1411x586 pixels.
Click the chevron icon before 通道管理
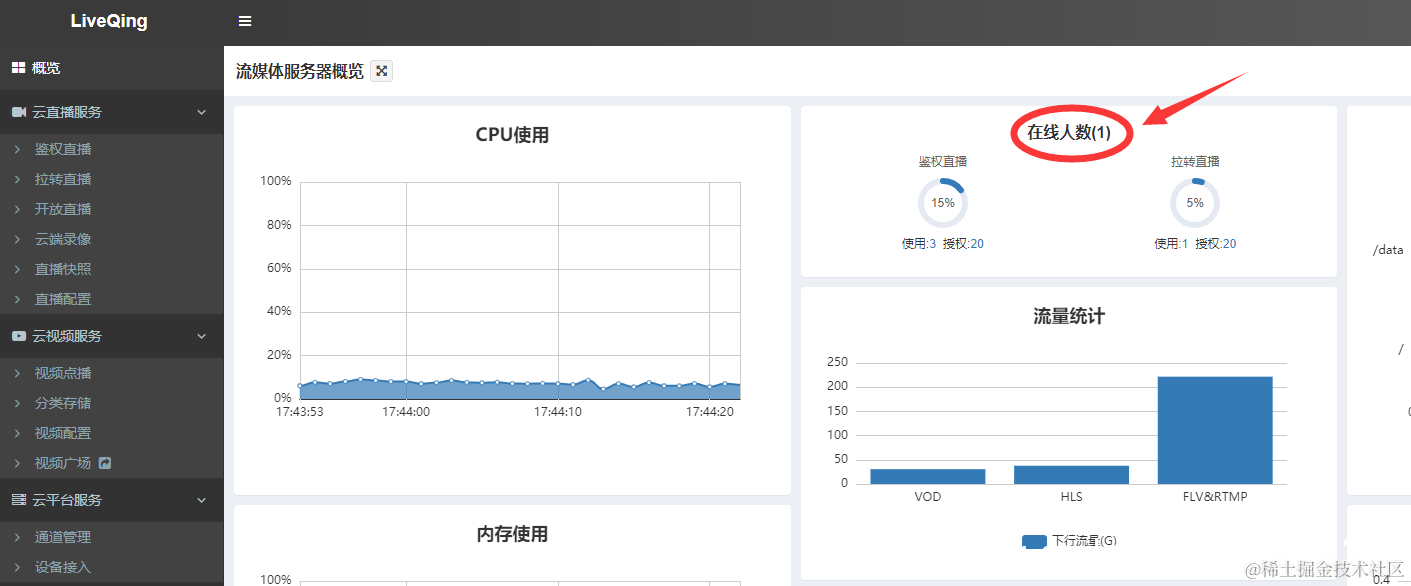[17, 537]
